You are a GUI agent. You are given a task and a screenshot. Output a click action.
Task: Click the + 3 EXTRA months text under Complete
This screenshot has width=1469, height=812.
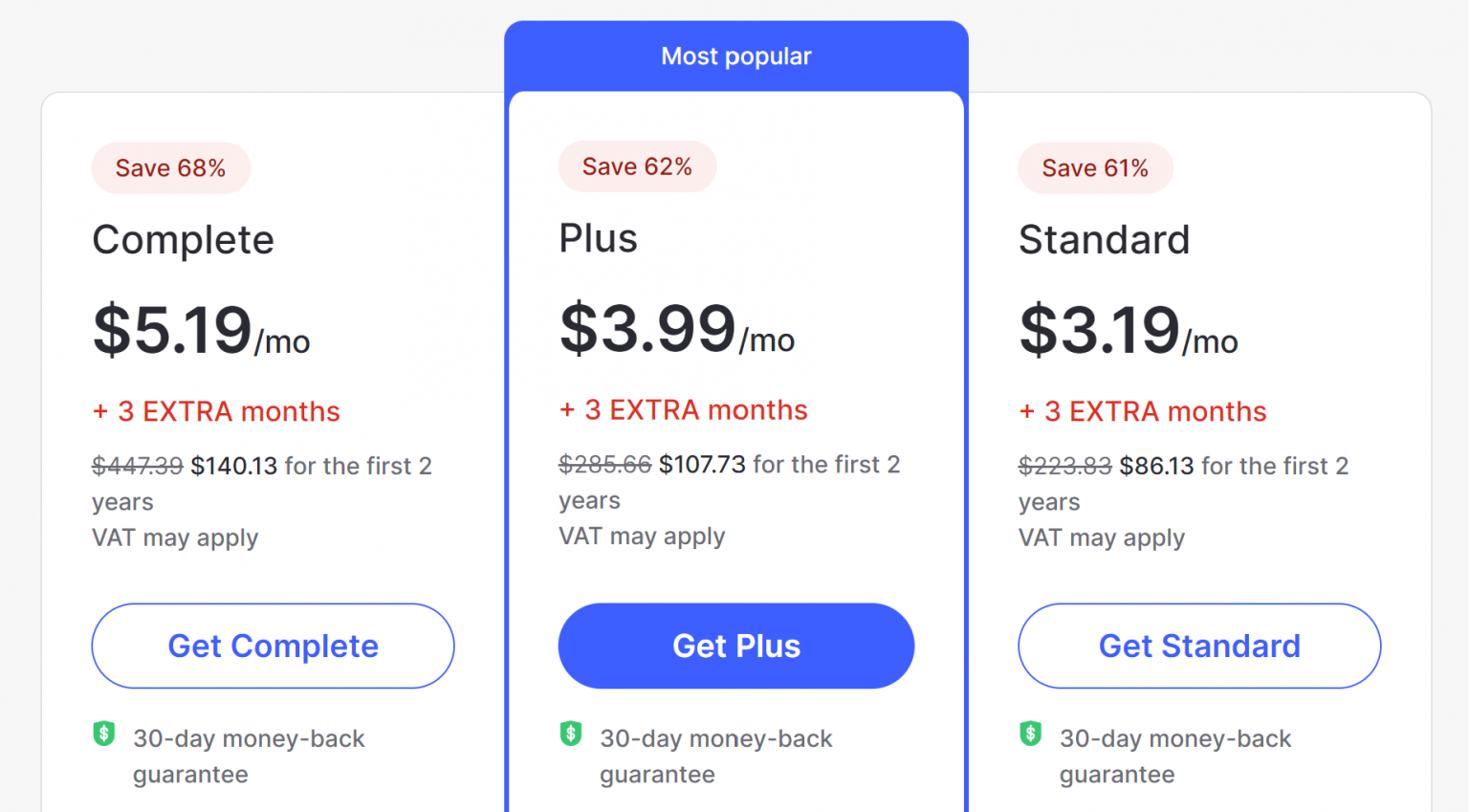pyautogui.click(x=215, y=411)
